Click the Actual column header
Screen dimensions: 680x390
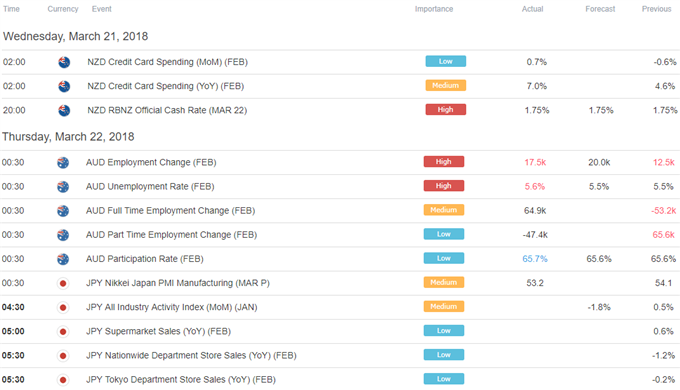coord(532,9)
